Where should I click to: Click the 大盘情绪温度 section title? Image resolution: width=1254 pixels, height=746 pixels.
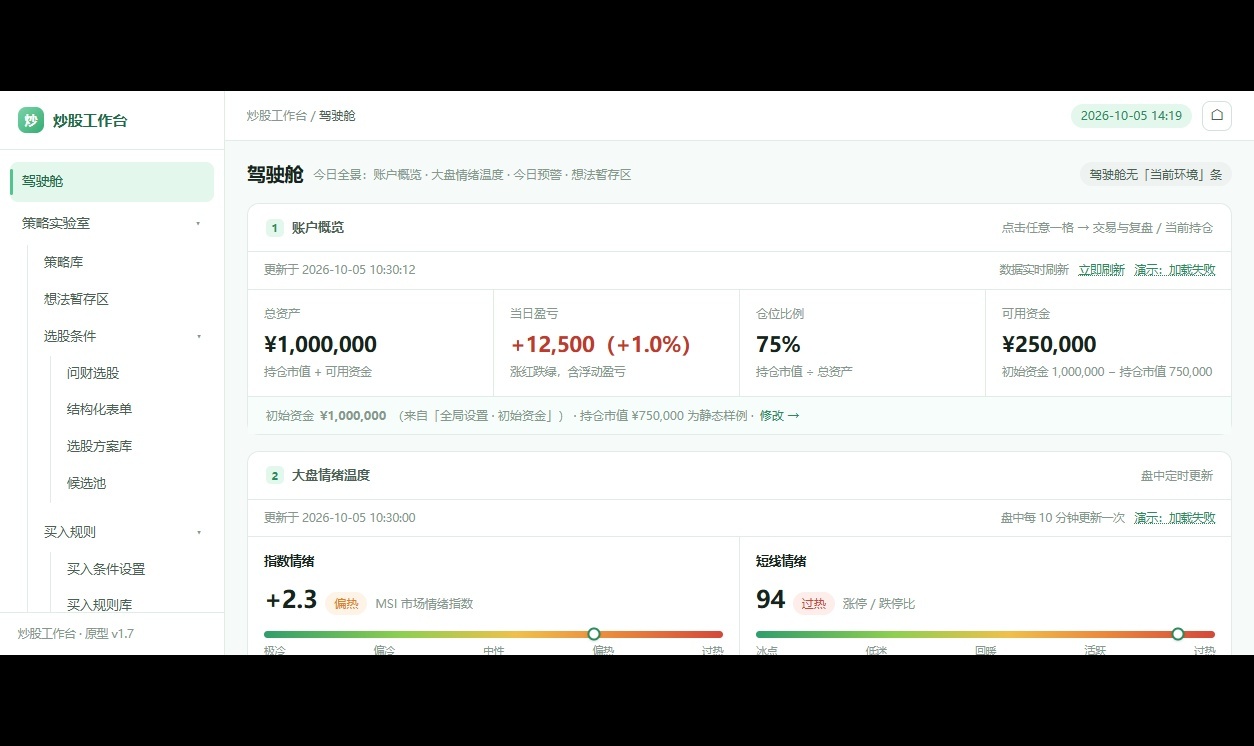click(331, 476)
